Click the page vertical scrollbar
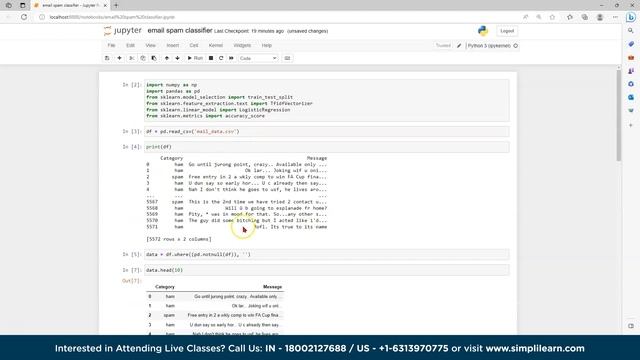 click(x=619, y=115)
